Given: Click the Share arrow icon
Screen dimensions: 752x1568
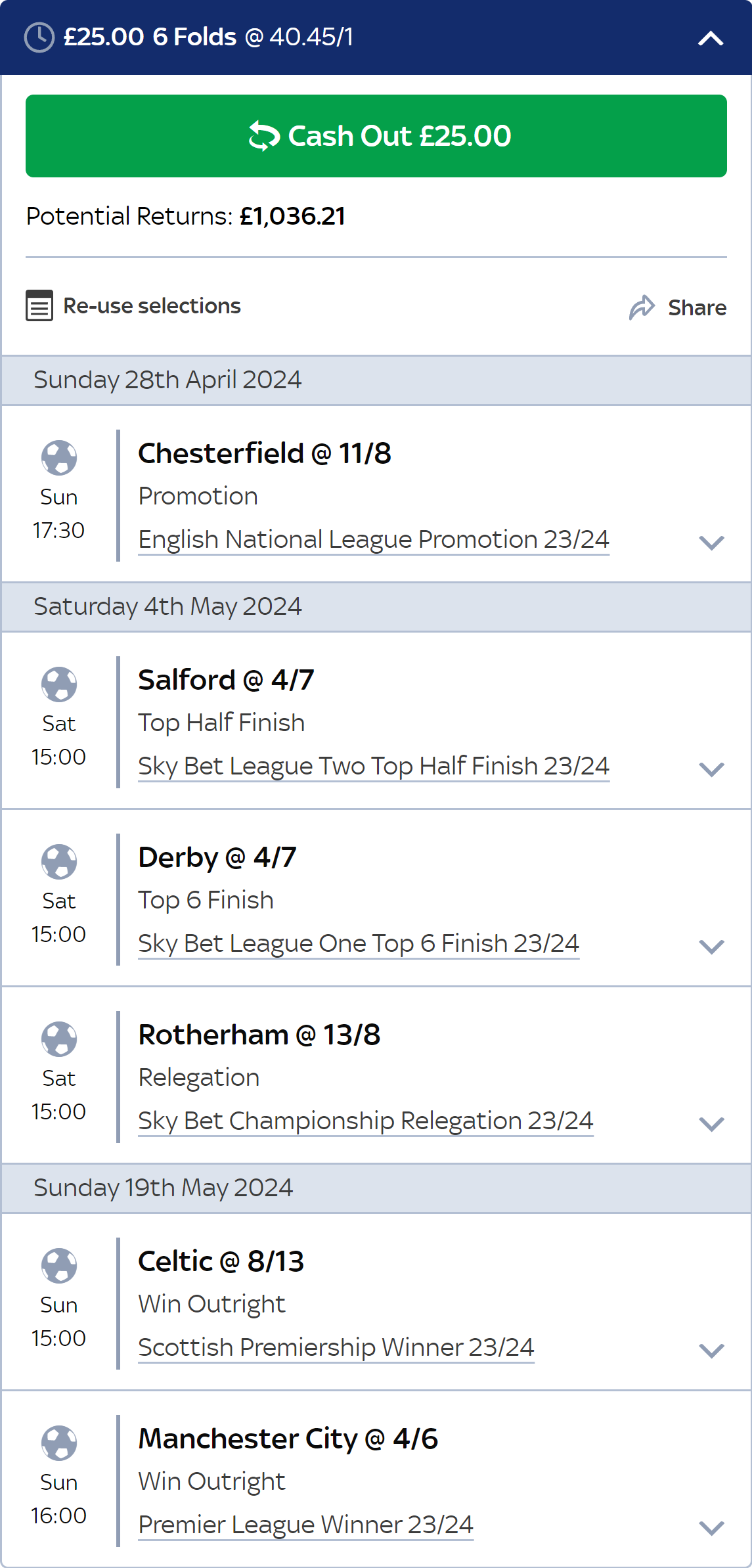Looking at the screenshot, I should point(642,307).
